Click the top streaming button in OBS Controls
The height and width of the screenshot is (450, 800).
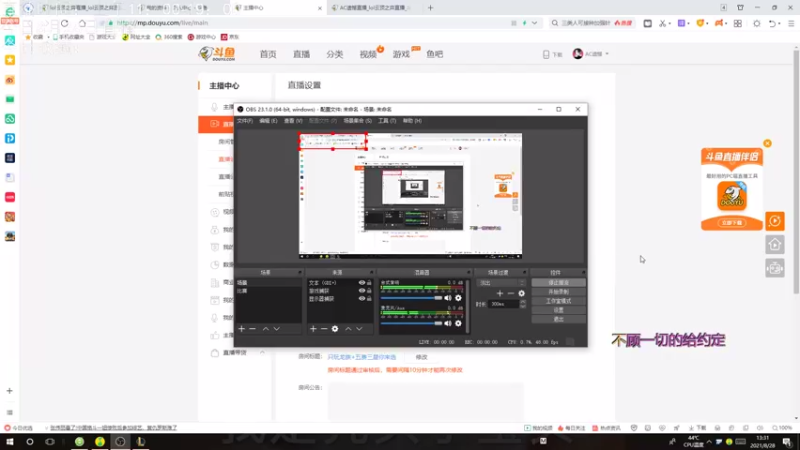(x=559, y=283)
